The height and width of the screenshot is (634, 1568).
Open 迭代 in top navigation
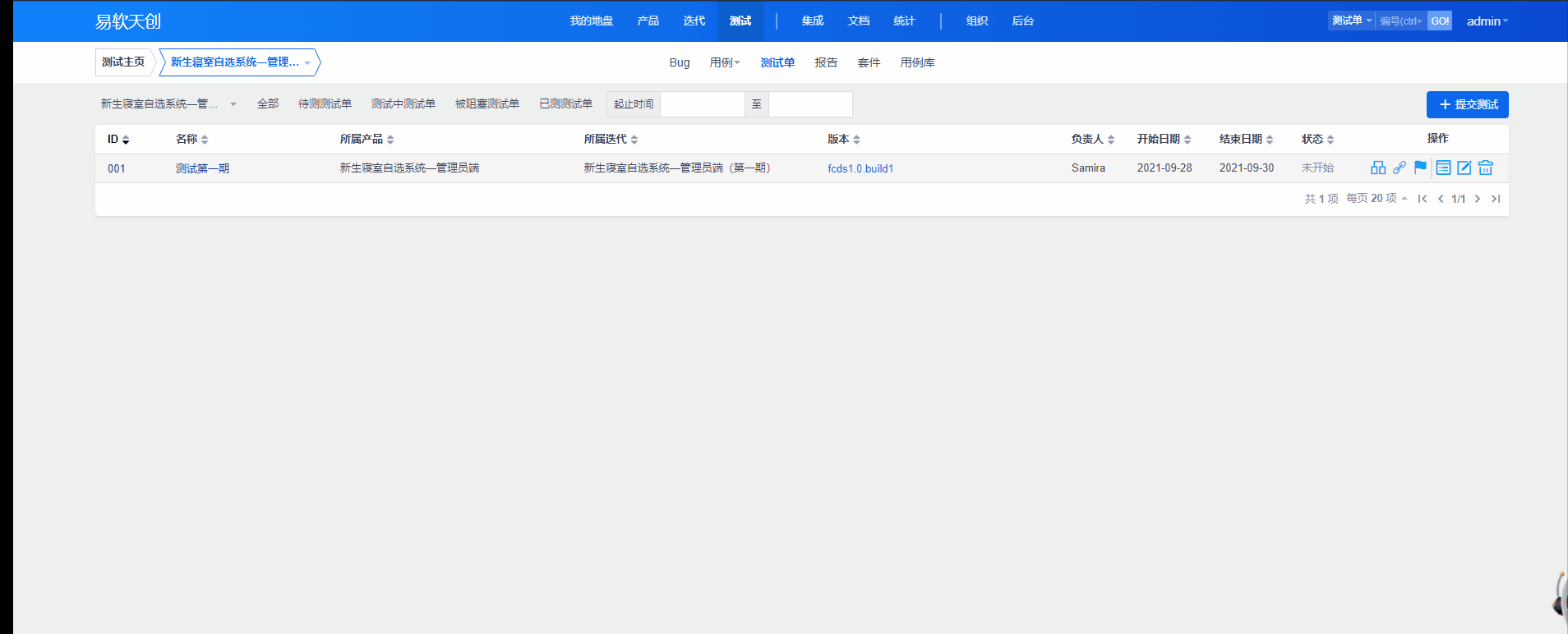coord(694,21)
